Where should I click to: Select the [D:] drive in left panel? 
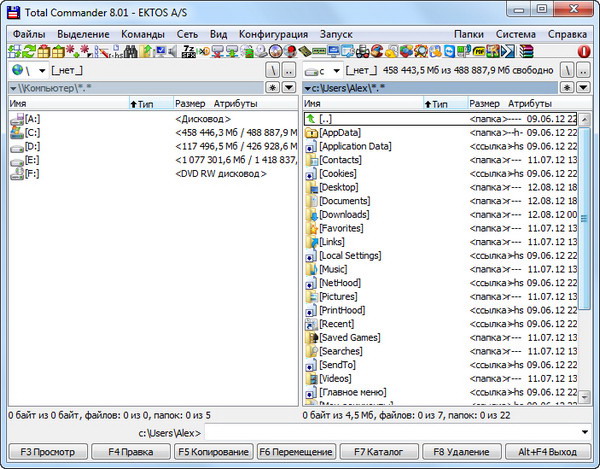(32, 146)
